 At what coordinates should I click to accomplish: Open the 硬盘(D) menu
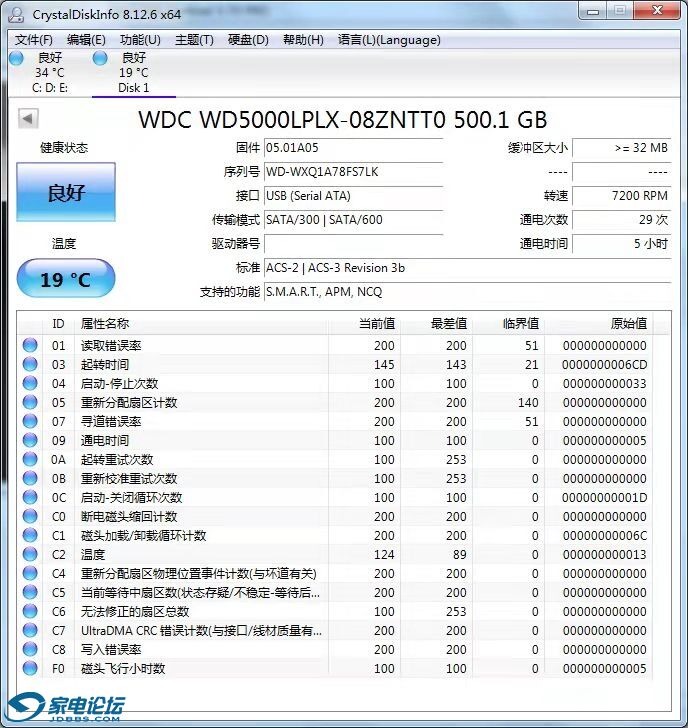[x=248, y=40]
